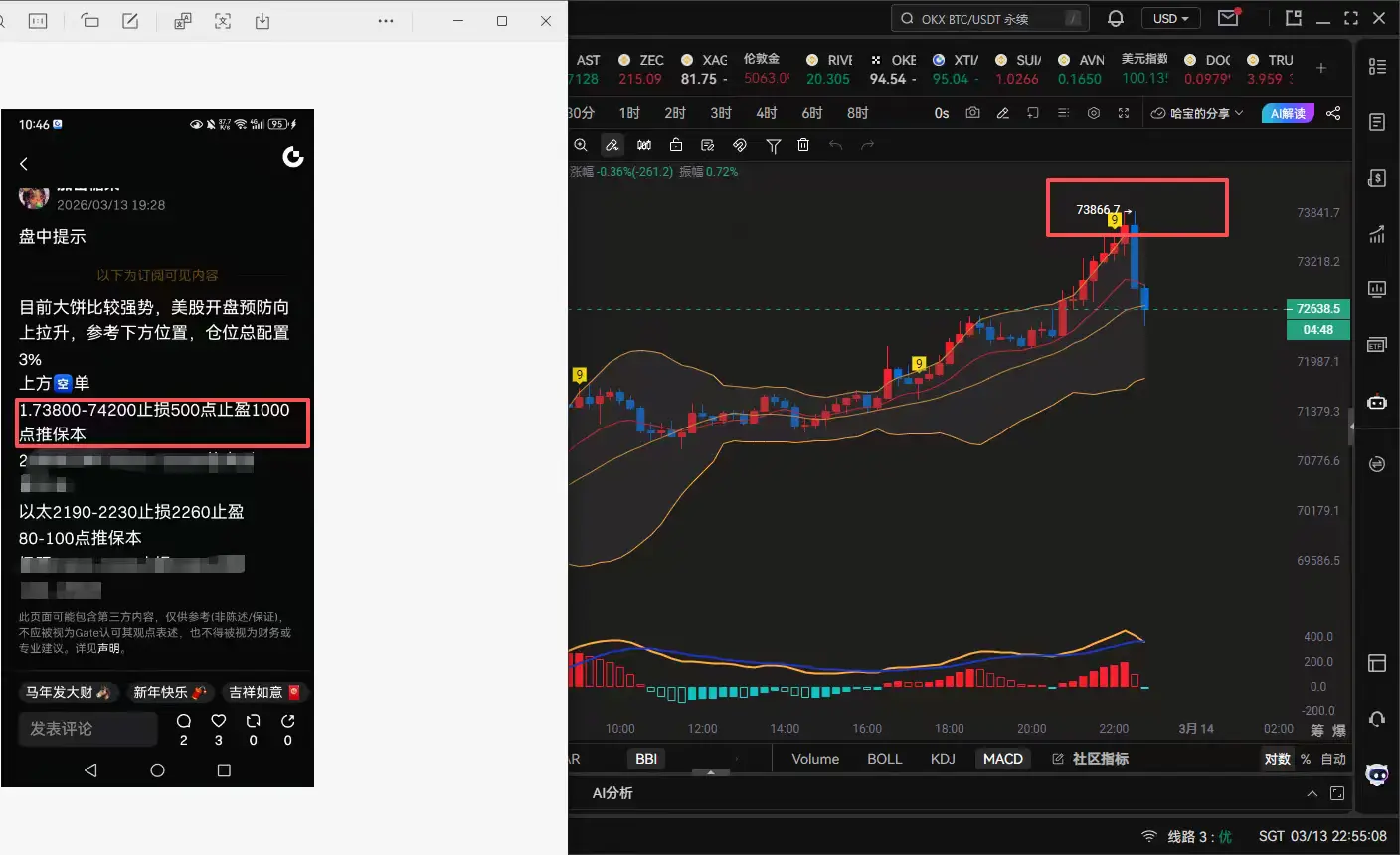
Task: Open the more options ellipsis in image viewer
Action: tap(386, 21)
